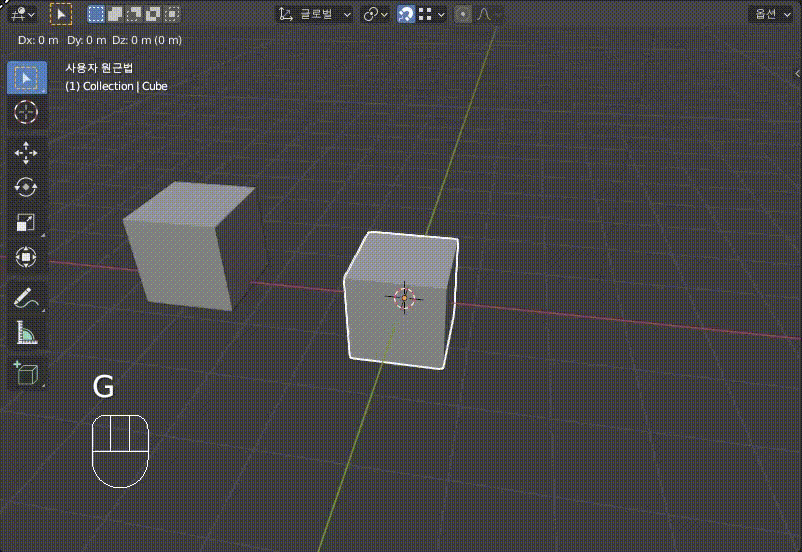
Task: Open the 옵션 options dropdown
Action: [772, 14]
